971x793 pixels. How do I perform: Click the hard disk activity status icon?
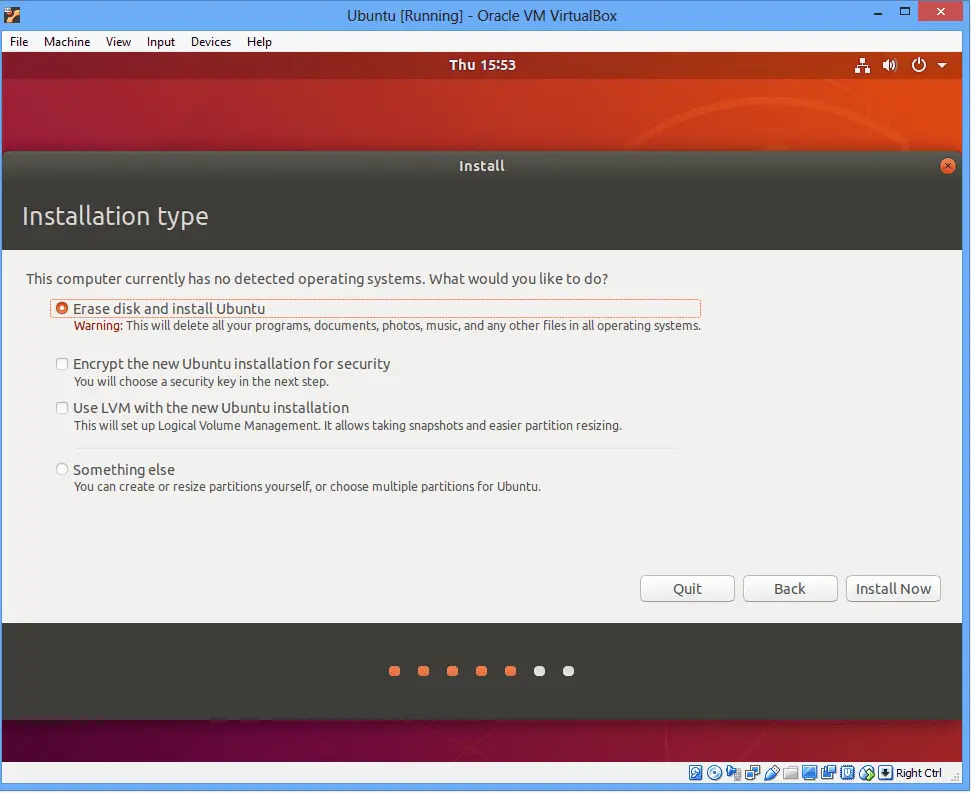pos(695,773)
